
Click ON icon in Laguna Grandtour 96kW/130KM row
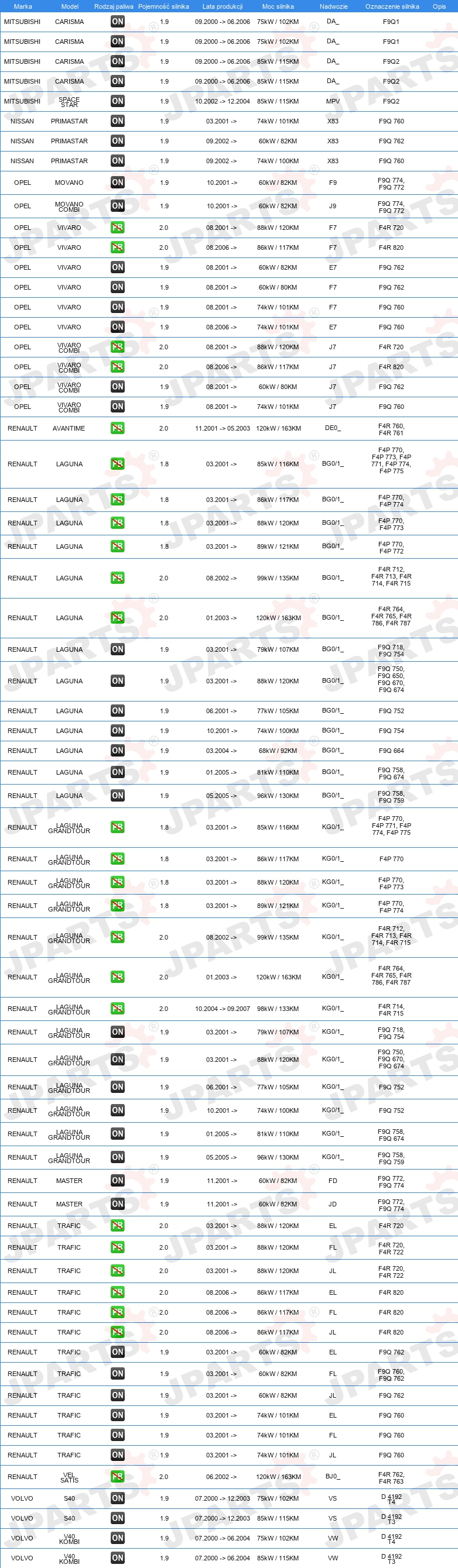[x=118, y=1157]
